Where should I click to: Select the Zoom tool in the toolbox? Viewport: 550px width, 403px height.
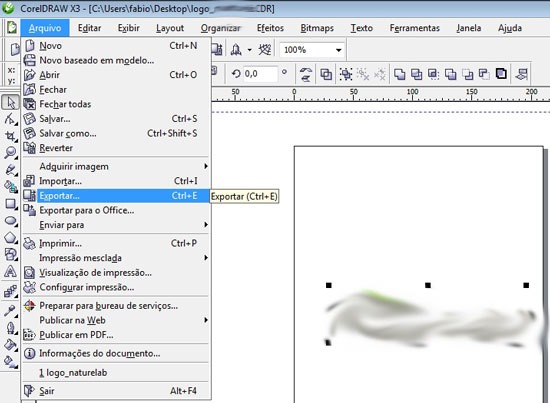point(11,153)
